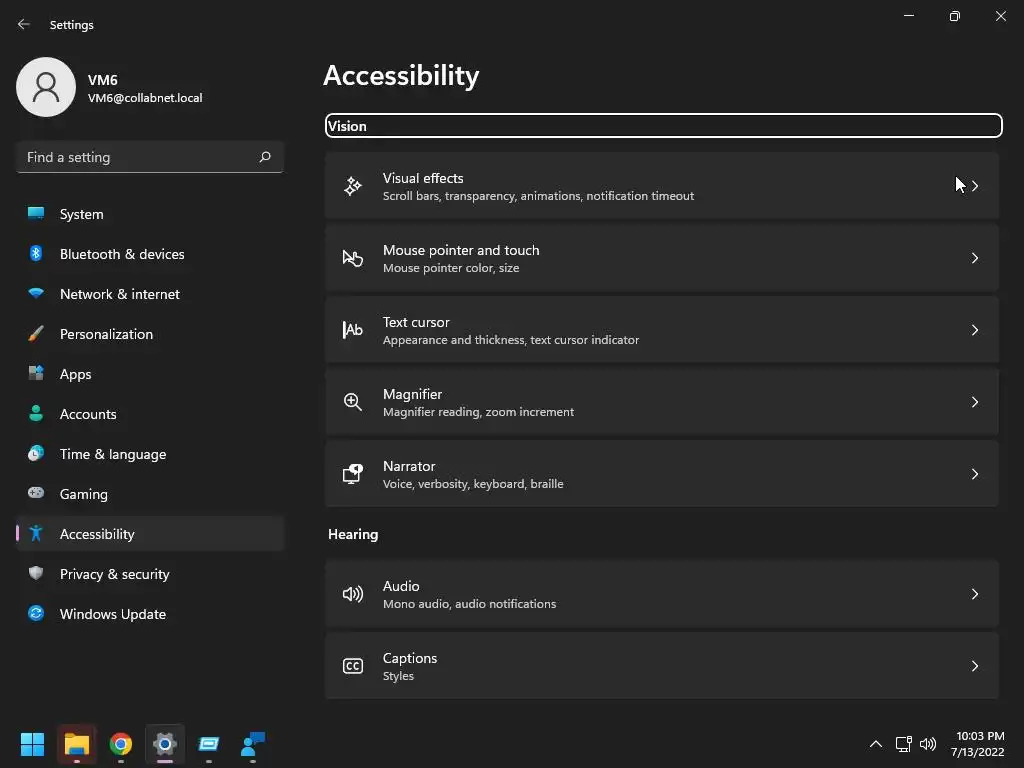Viewport: 1024px width, 768px height.
Task: Expand the Visual effects chevron
Action: (975, 186)
